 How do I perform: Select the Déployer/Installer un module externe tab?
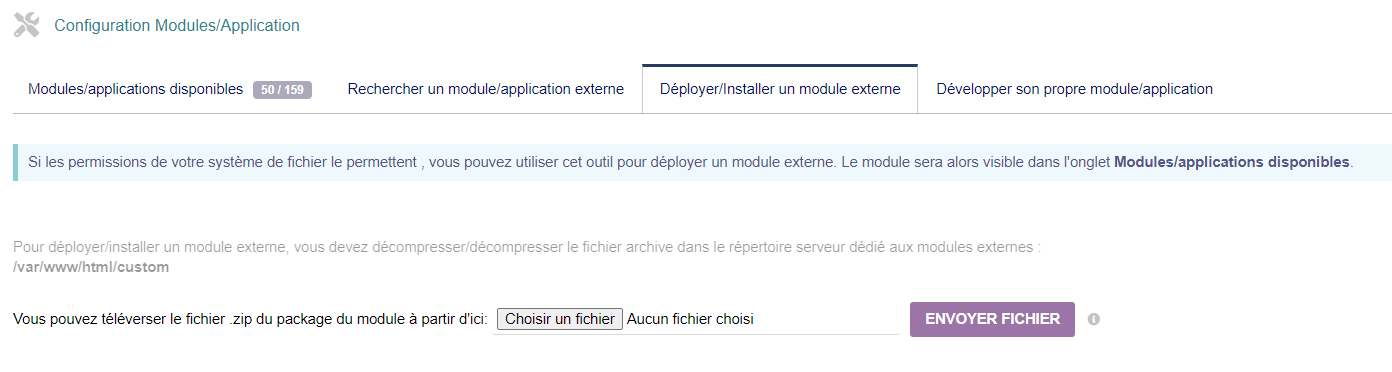[780, 89]
